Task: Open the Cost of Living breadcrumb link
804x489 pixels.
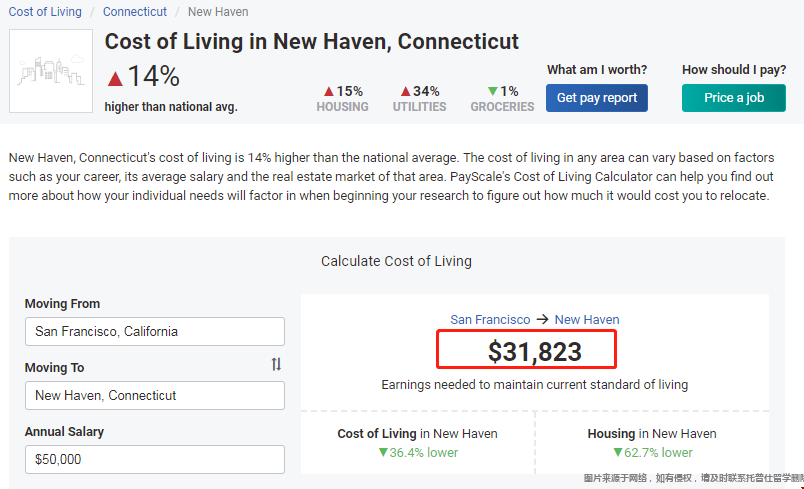Action: (x=45, y=12)
